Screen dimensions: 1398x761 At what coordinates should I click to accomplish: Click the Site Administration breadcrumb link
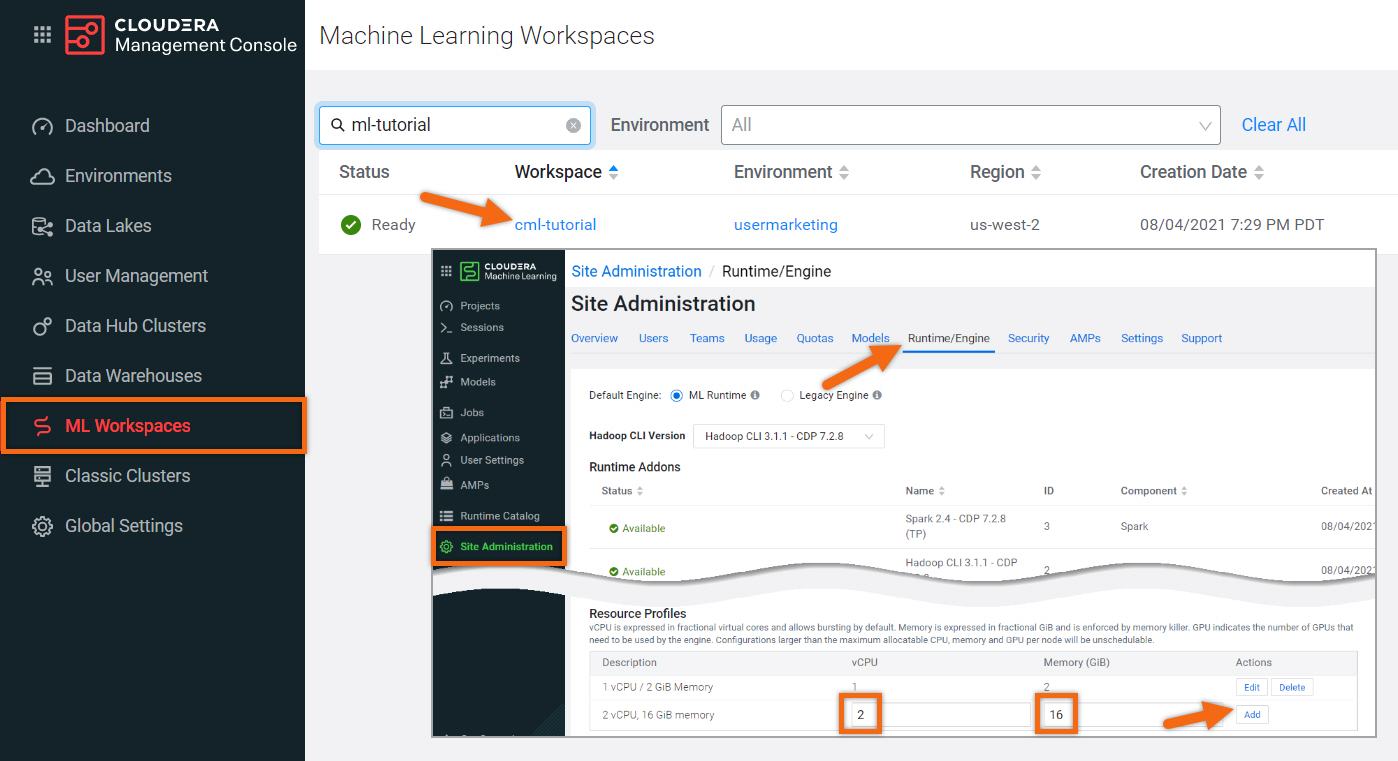click(x=636, y=271)
